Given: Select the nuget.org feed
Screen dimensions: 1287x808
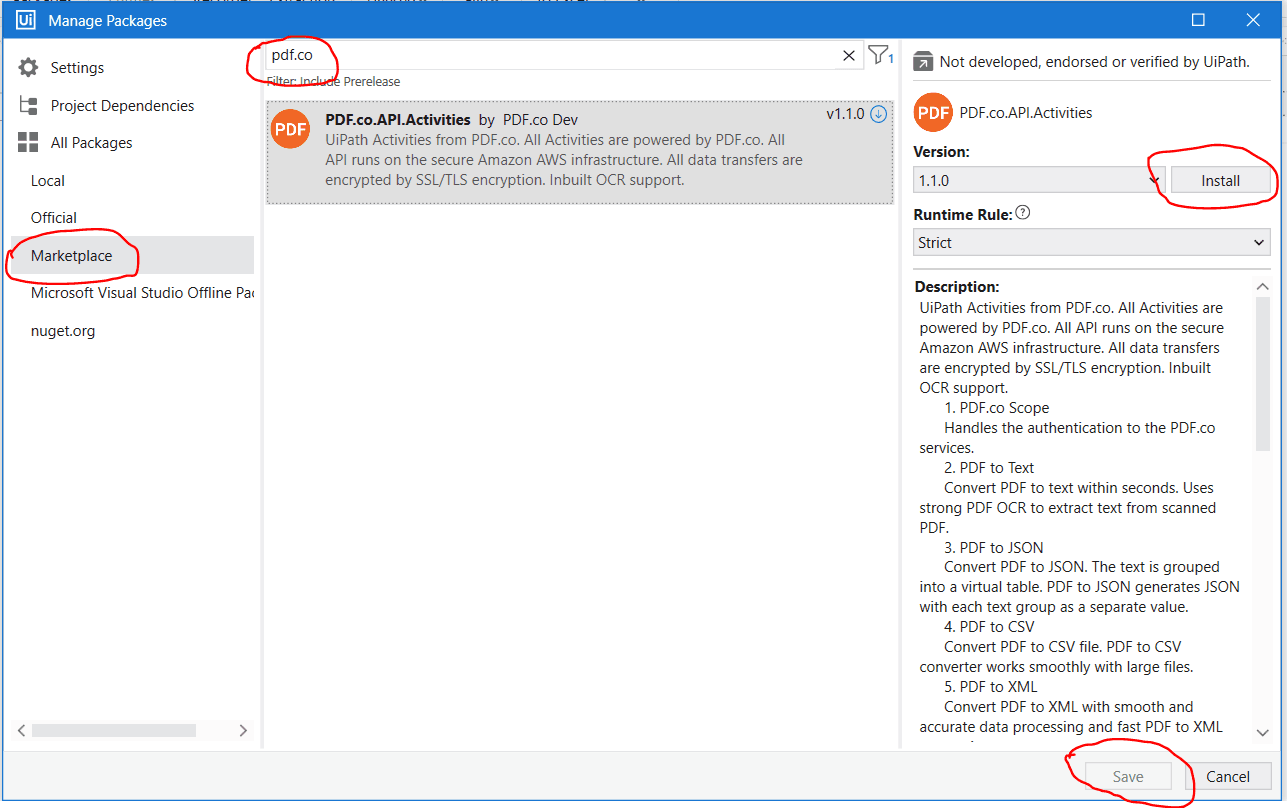Looking at the screenshot, I should pos(63,331).
